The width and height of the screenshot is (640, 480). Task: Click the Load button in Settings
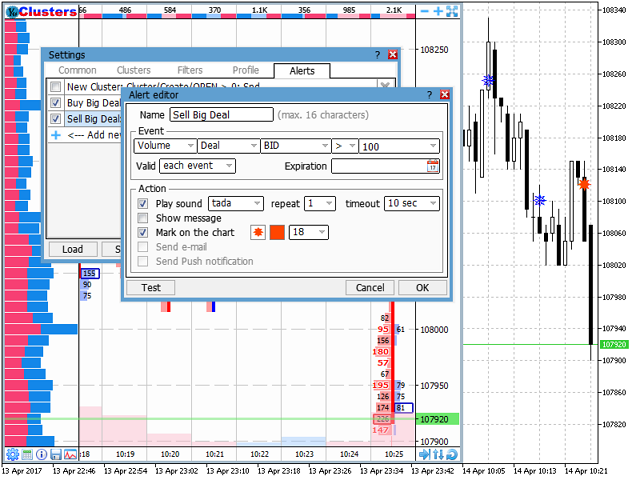pyautogui.click(x=73, y=249)
